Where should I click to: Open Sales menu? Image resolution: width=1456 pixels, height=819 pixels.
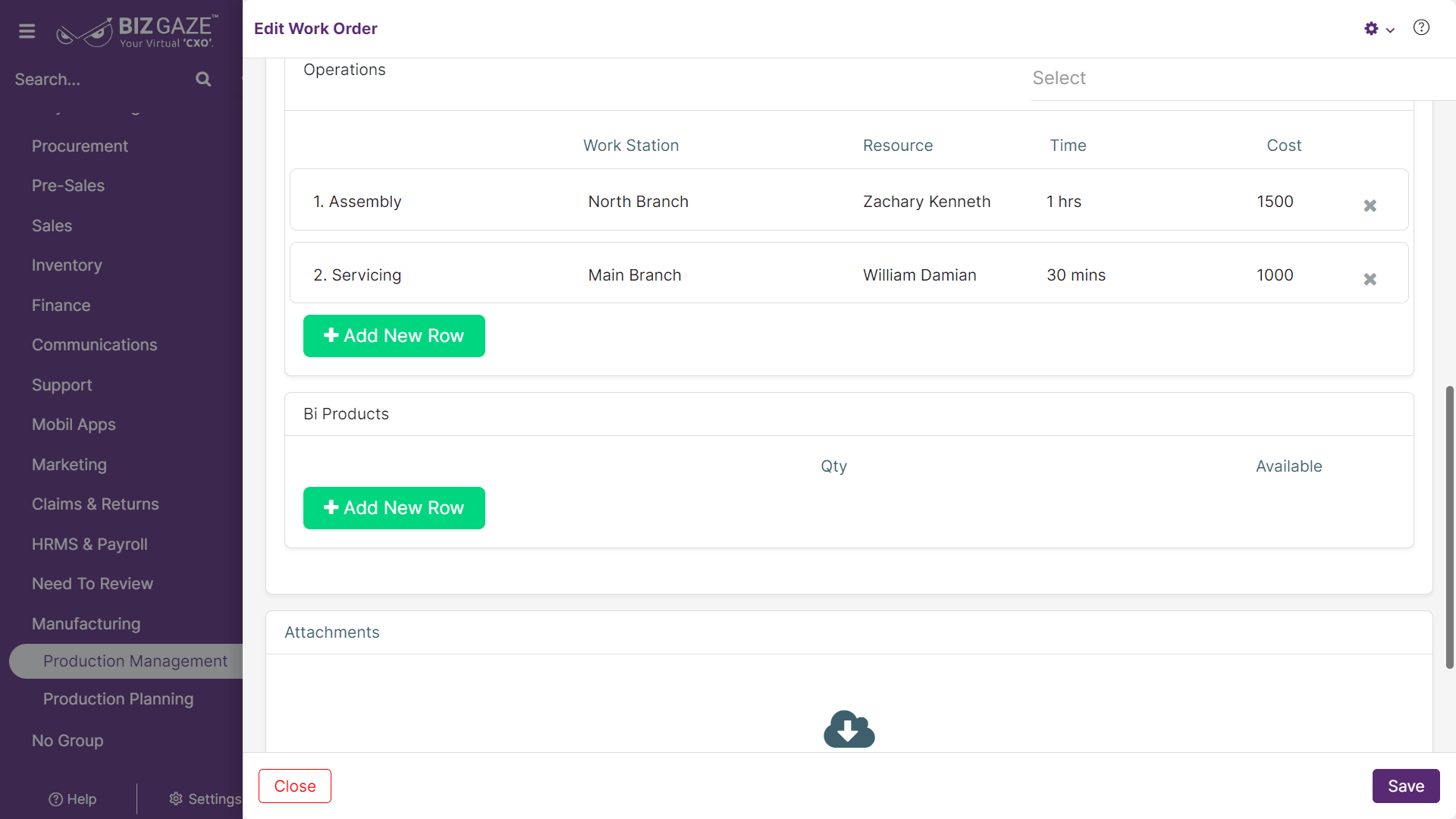coord(52,226)
